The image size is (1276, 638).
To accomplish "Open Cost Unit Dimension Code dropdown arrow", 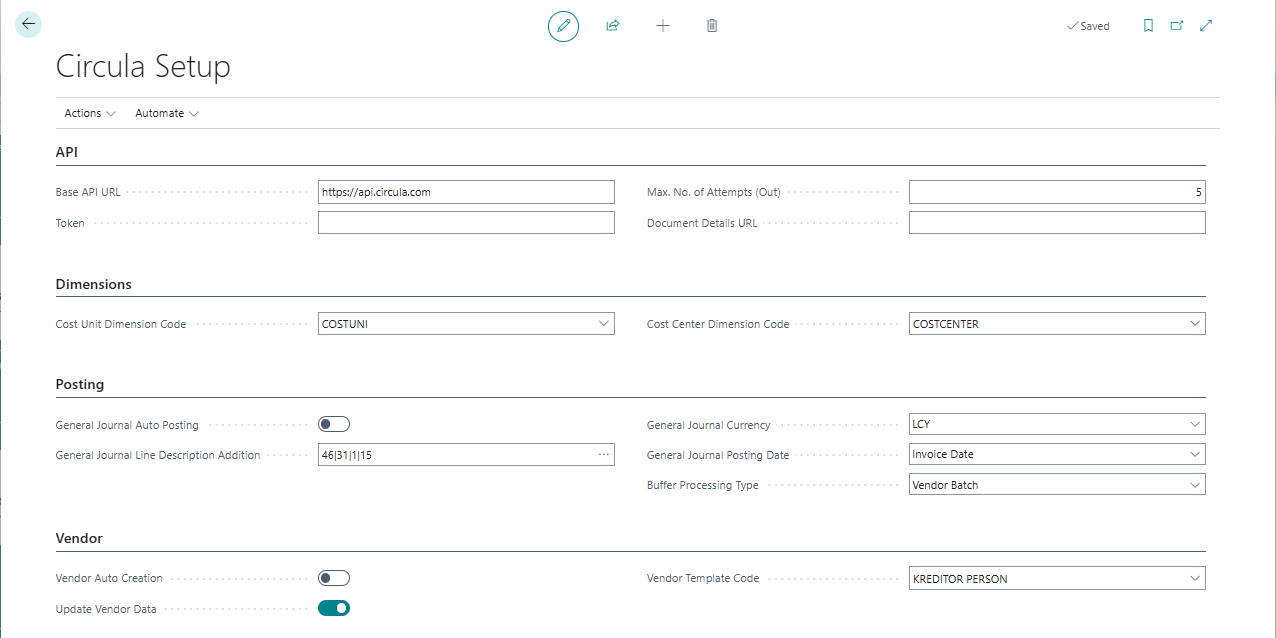I will pyautogui.click(x=603, y=323).
